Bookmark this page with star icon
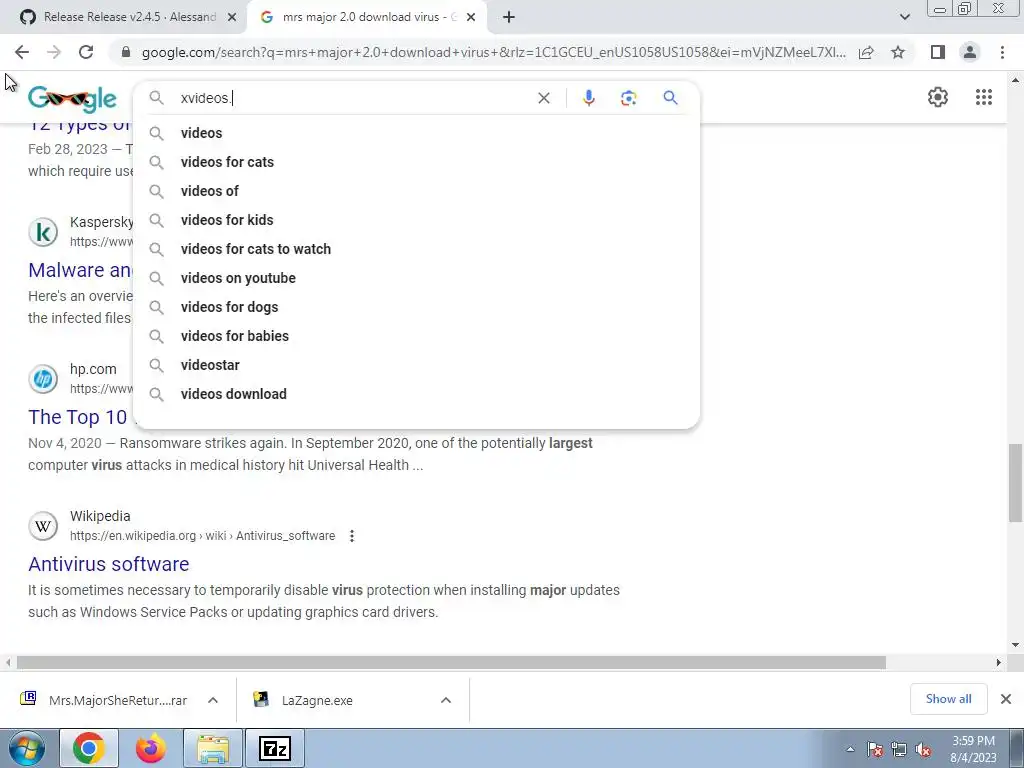The image size is (1024, 768). point(898,52)
